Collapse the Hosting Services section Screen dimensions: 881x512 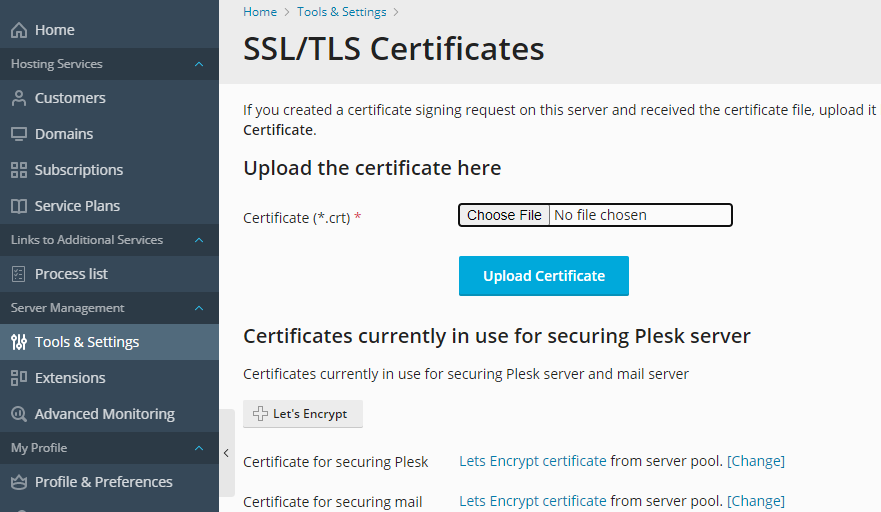coord(199,64)
